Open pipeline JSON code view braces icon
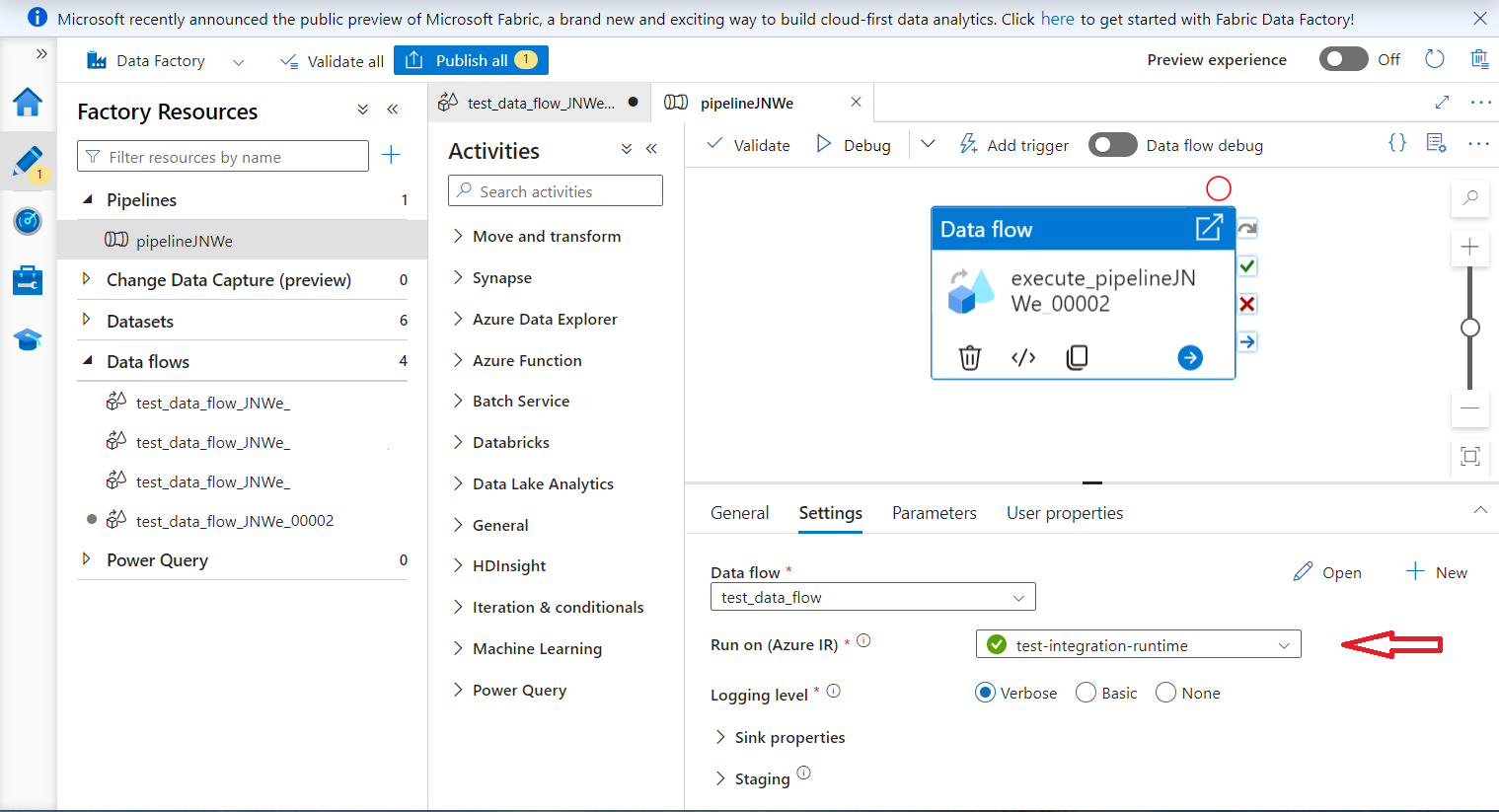 point(1396,144)
